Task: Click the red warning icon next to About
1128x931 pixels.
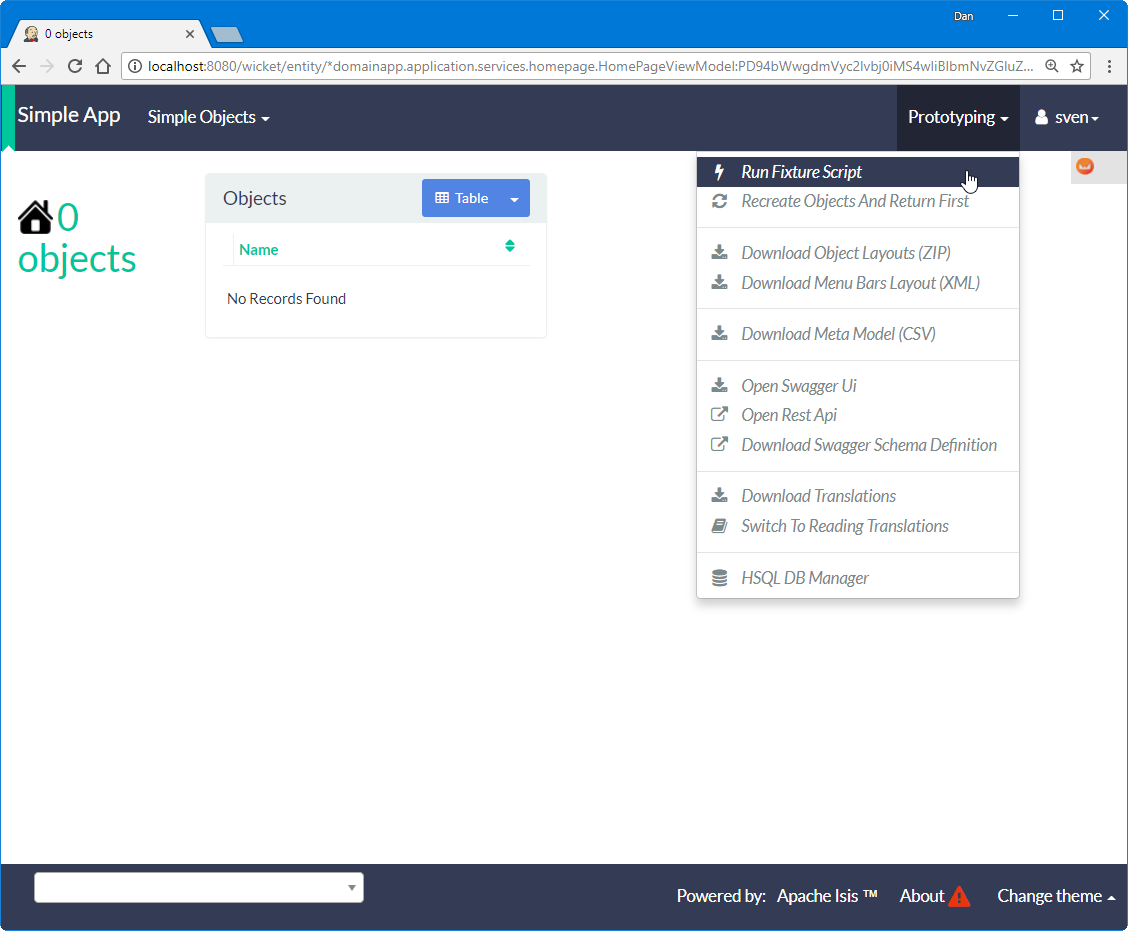Action: pos(959,896)
